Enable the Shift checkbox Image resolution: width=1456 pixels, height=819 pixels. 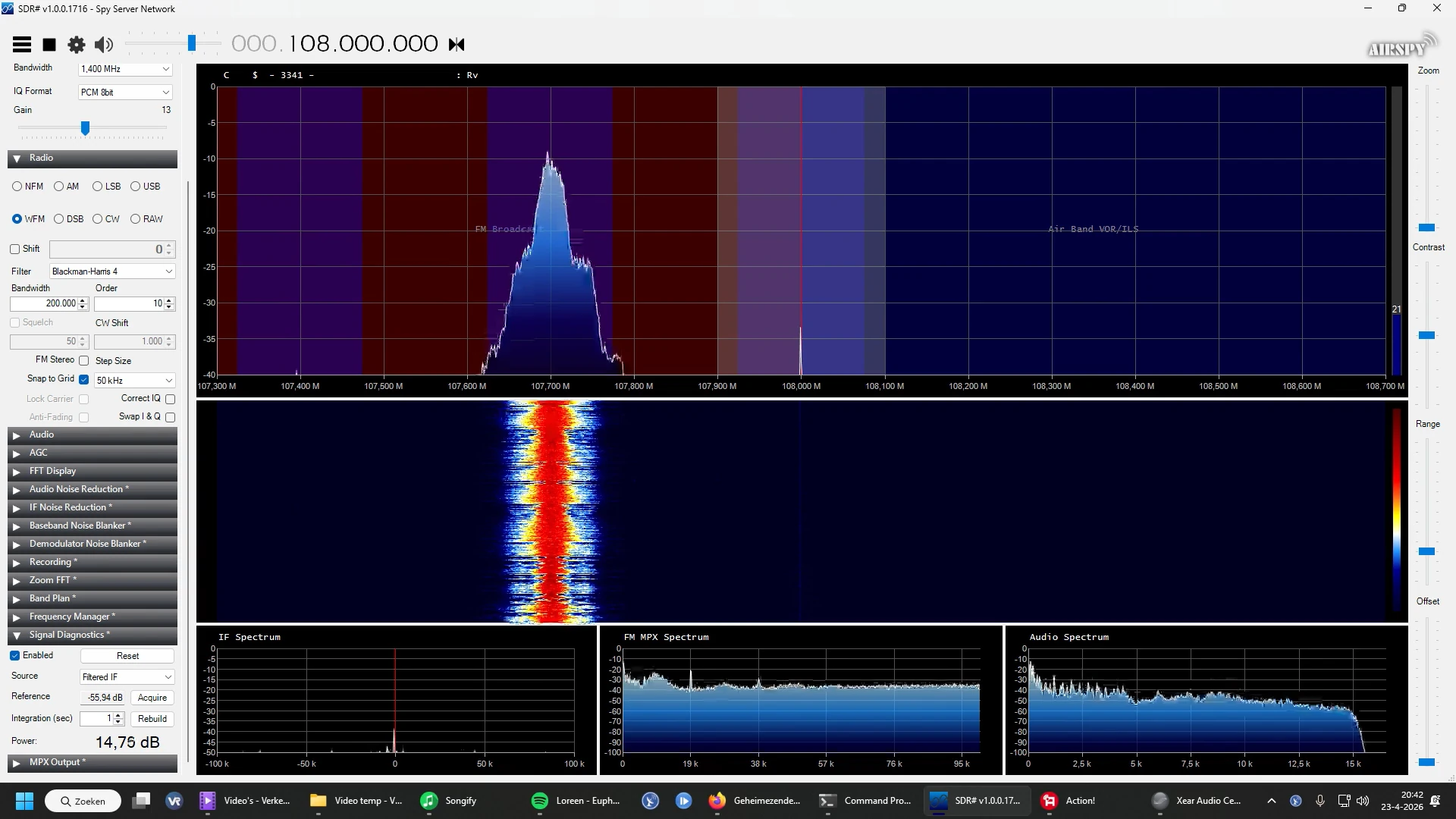click(x=14, y=249)
